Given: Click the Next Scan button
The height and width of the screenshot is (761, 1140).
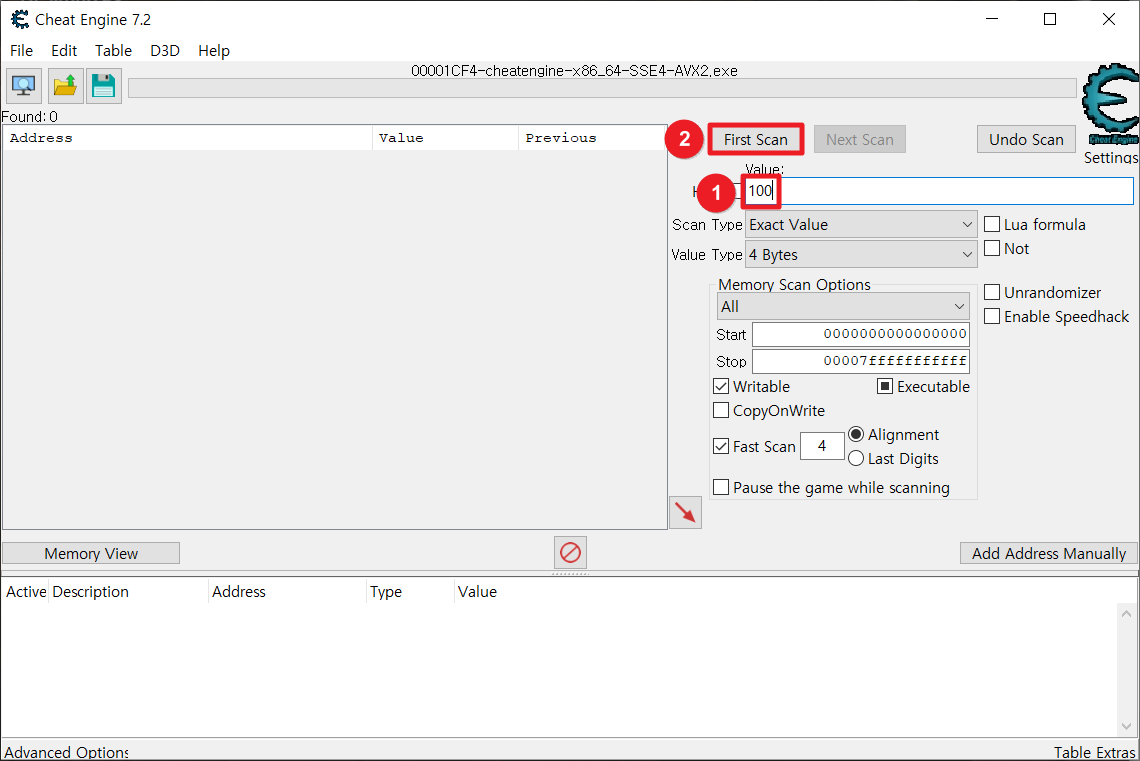Looking at the screenshot, I should coord(859,140).
